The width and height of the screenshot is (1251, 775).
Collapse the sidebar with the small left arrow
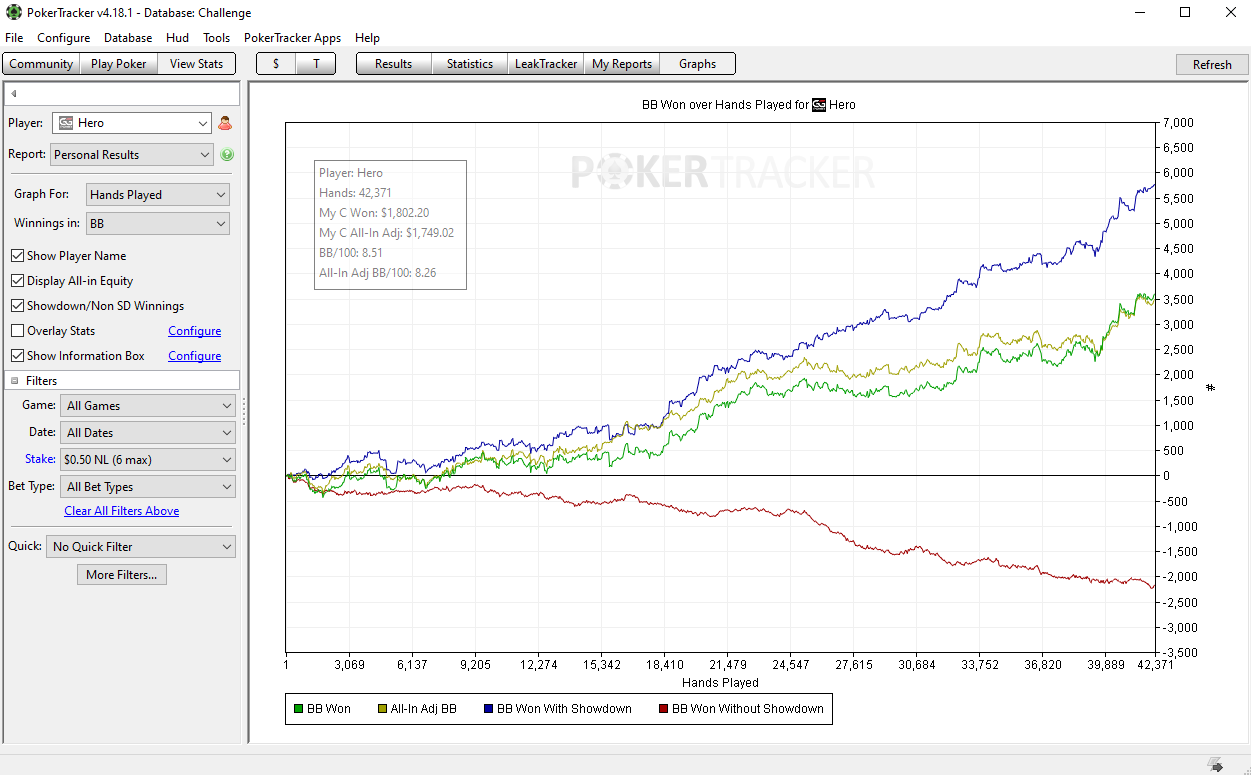click(14, 94)
